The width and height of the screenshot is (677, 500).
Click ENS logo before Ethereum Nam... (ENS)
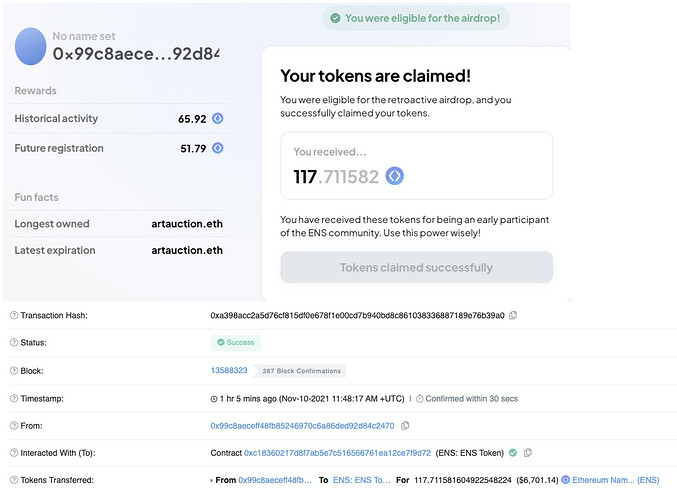pos(566,480)
